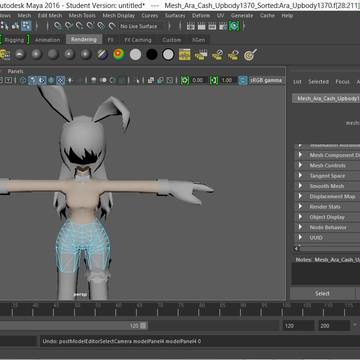The width and height of the screenshot is (360, 360).
Task: Click the No Live Surface field
Action: (x=139, y=26)
